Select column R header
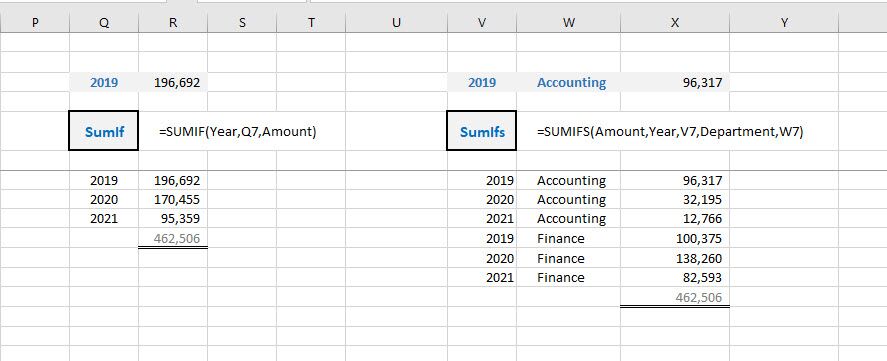 click(173, 23)
